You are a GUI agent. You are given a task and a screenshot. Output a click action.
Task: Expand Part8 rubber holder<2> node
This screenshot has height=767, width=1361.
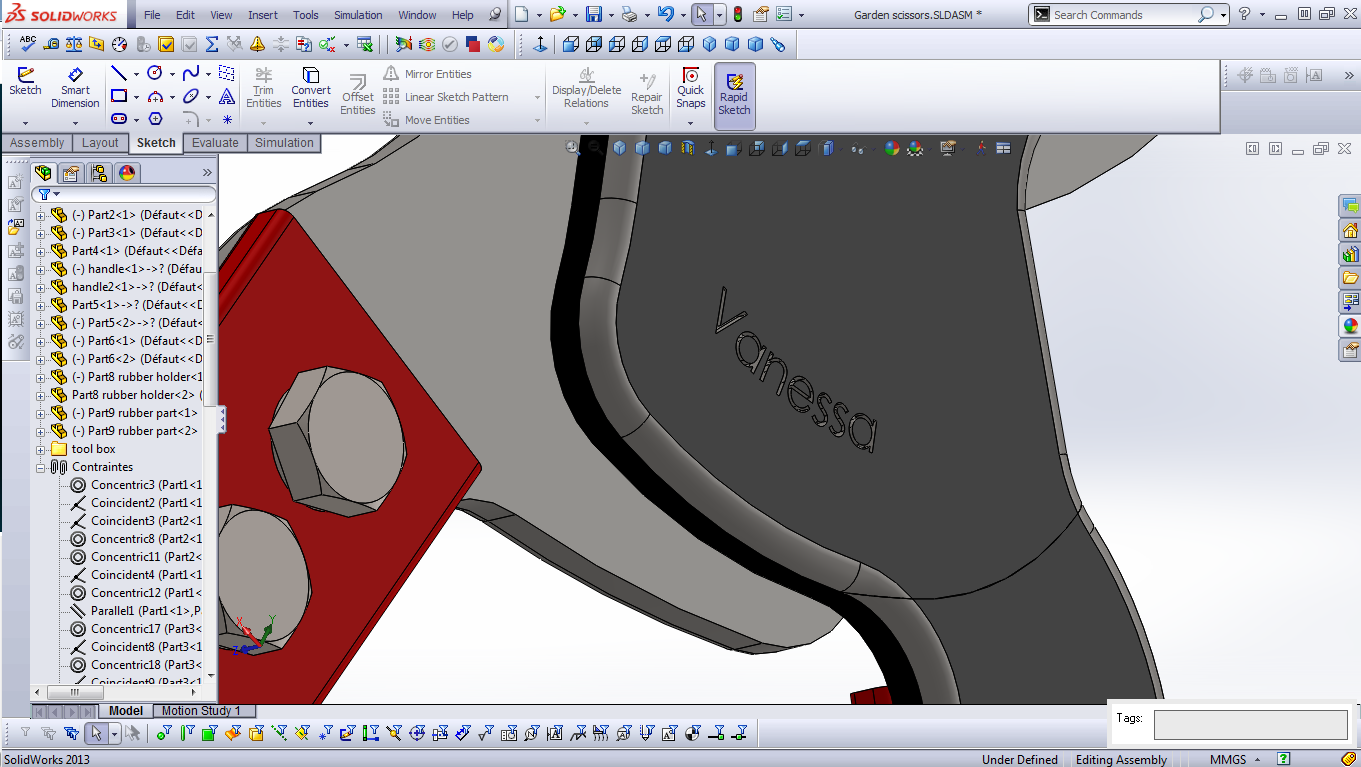[41, 395]
